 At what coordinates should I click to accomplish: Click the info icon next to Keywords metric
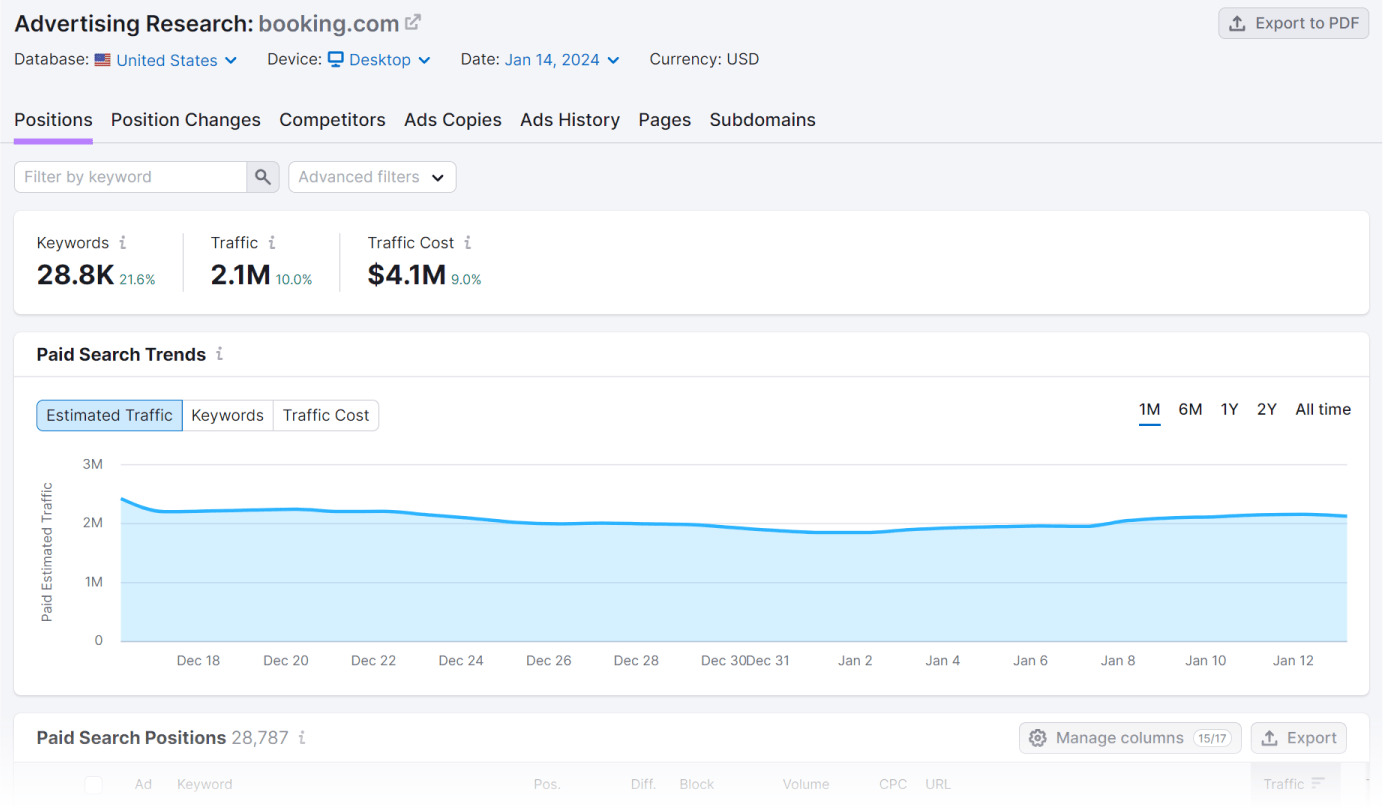[x=124, y=242]
